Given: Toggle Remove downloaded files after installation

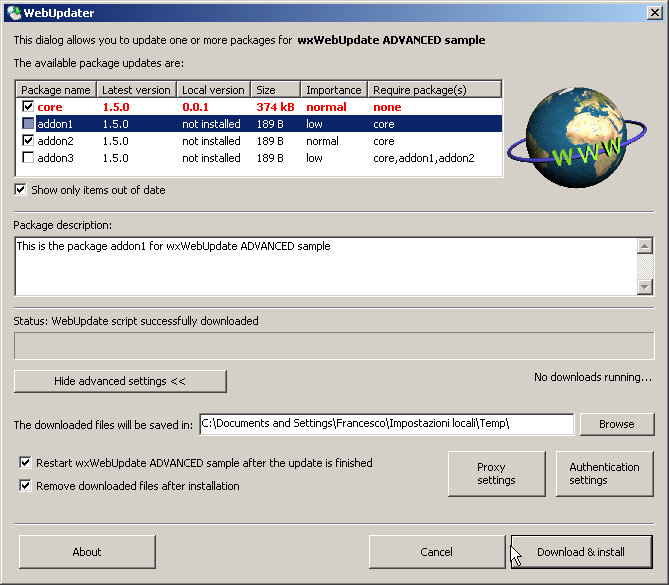Looking at the screenshot, I should 25,486.
